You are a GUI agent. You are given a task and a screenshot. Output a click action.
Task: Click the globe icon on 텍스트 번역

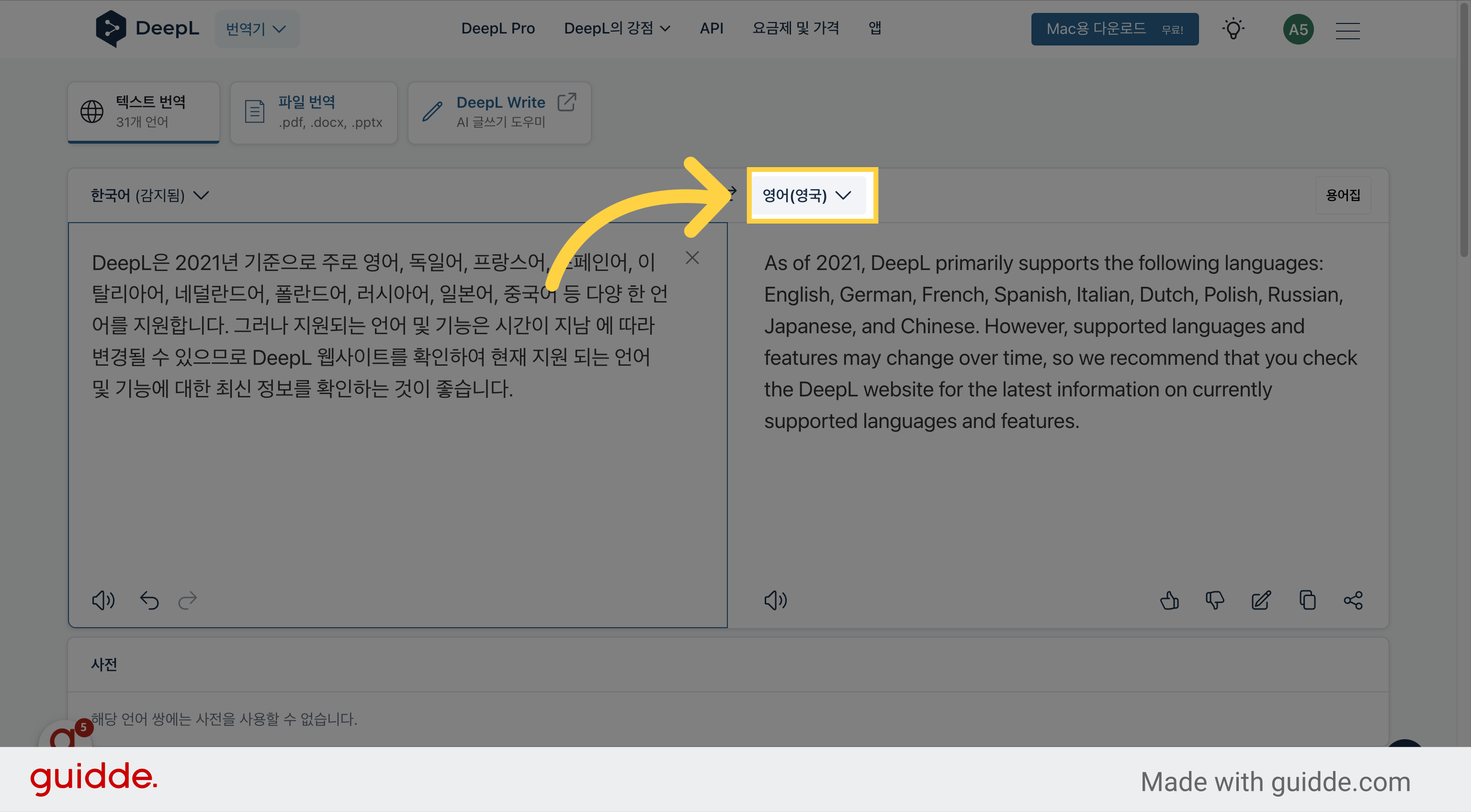(92, 112)
